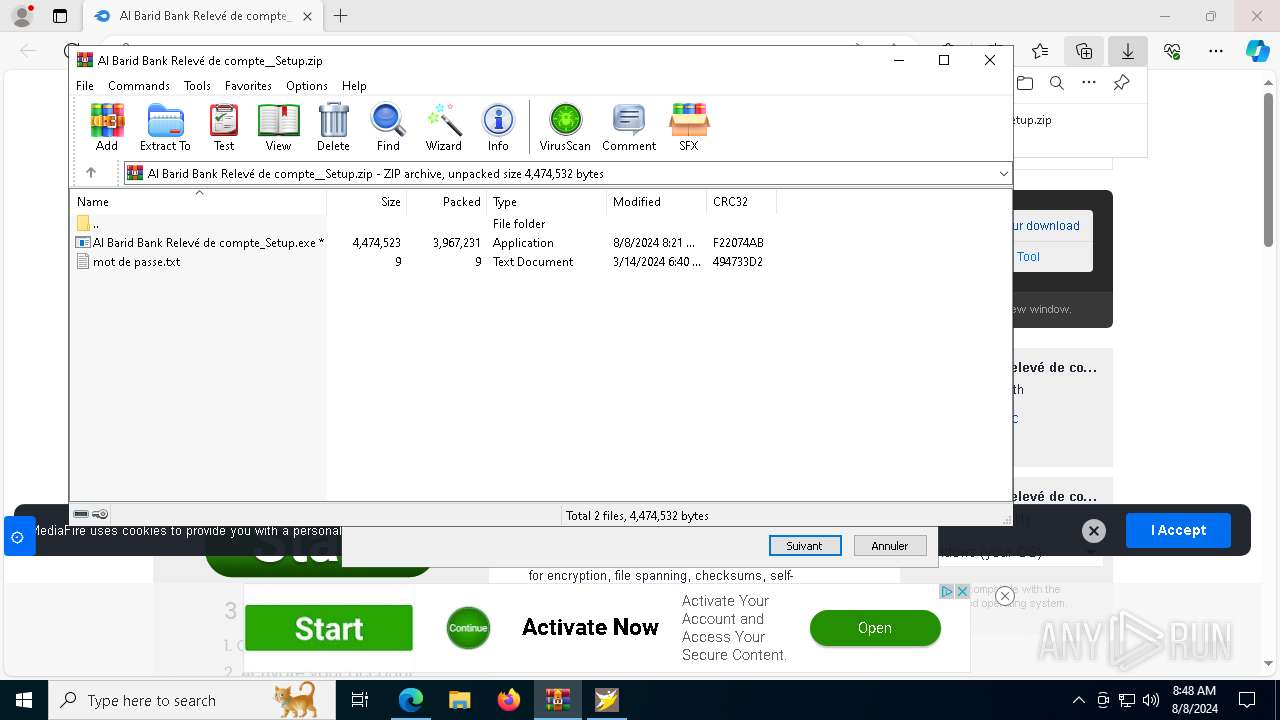Screen dimensions: 1280x720
Task: Click the Delete trash can icon
Action: tap(333, 127)
